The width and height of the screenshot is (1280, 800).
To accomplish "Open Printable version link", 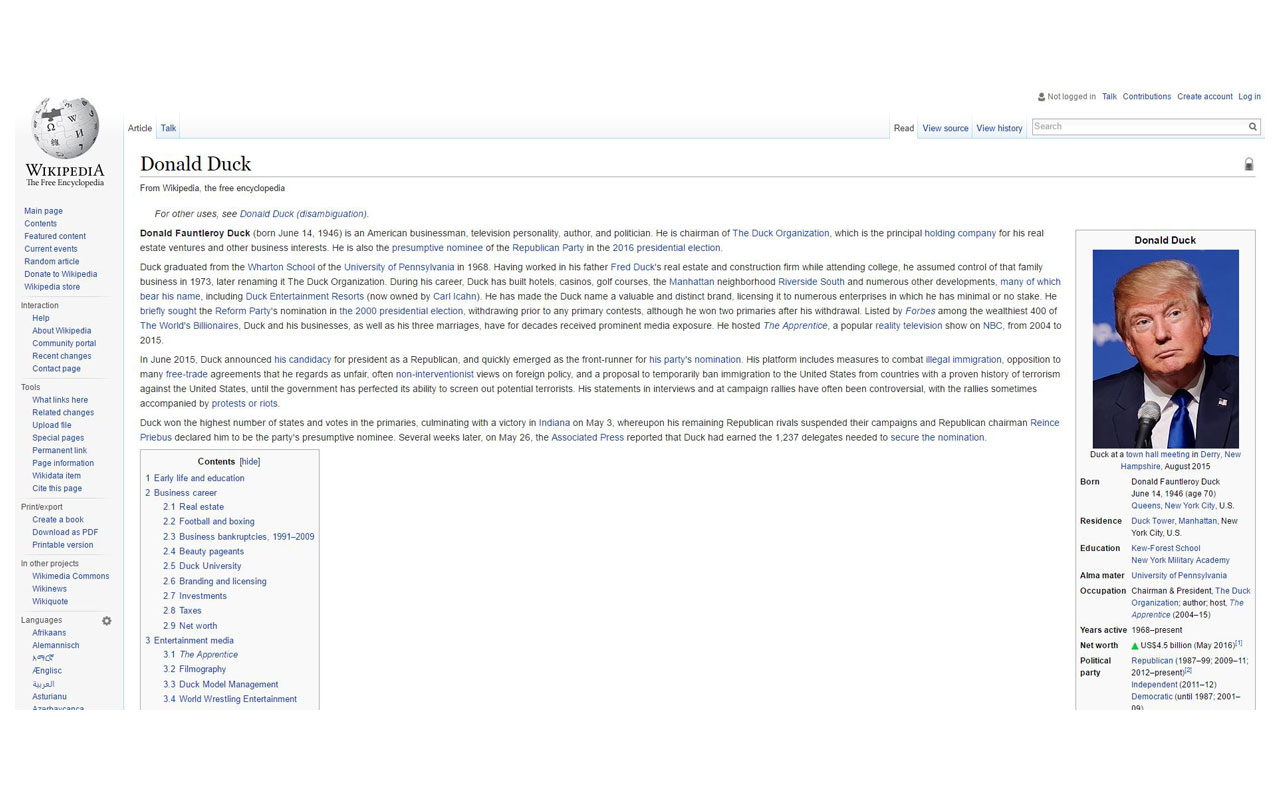I will (62, 545).
